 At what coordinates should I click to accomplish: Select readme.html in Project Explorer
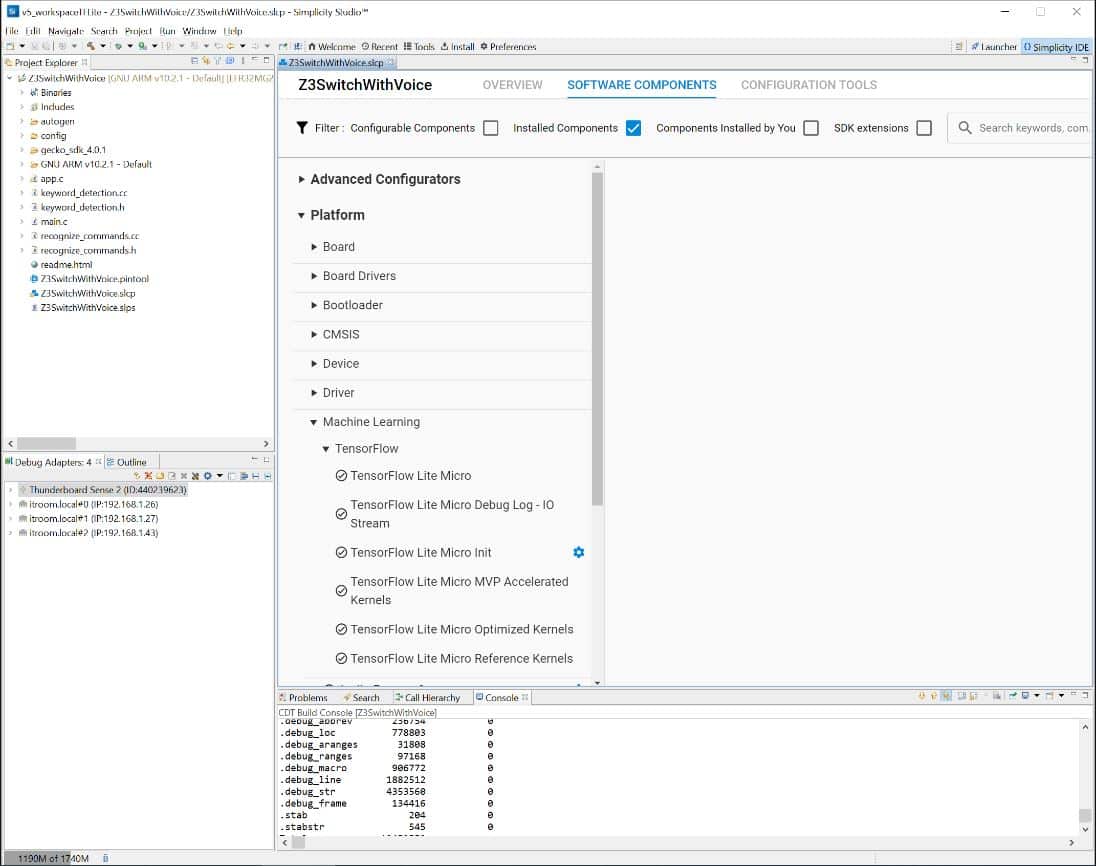tap(66, 265)
